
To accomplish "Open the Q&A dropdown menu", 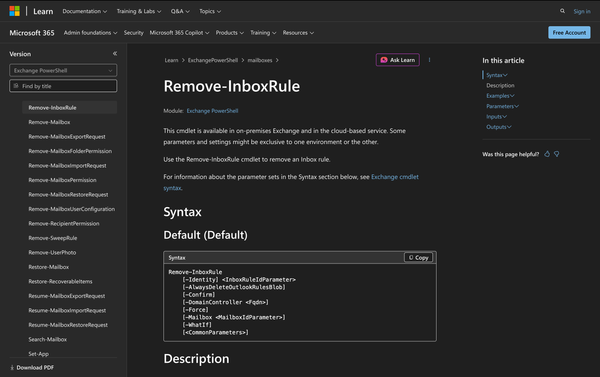I will click(180, 11).
